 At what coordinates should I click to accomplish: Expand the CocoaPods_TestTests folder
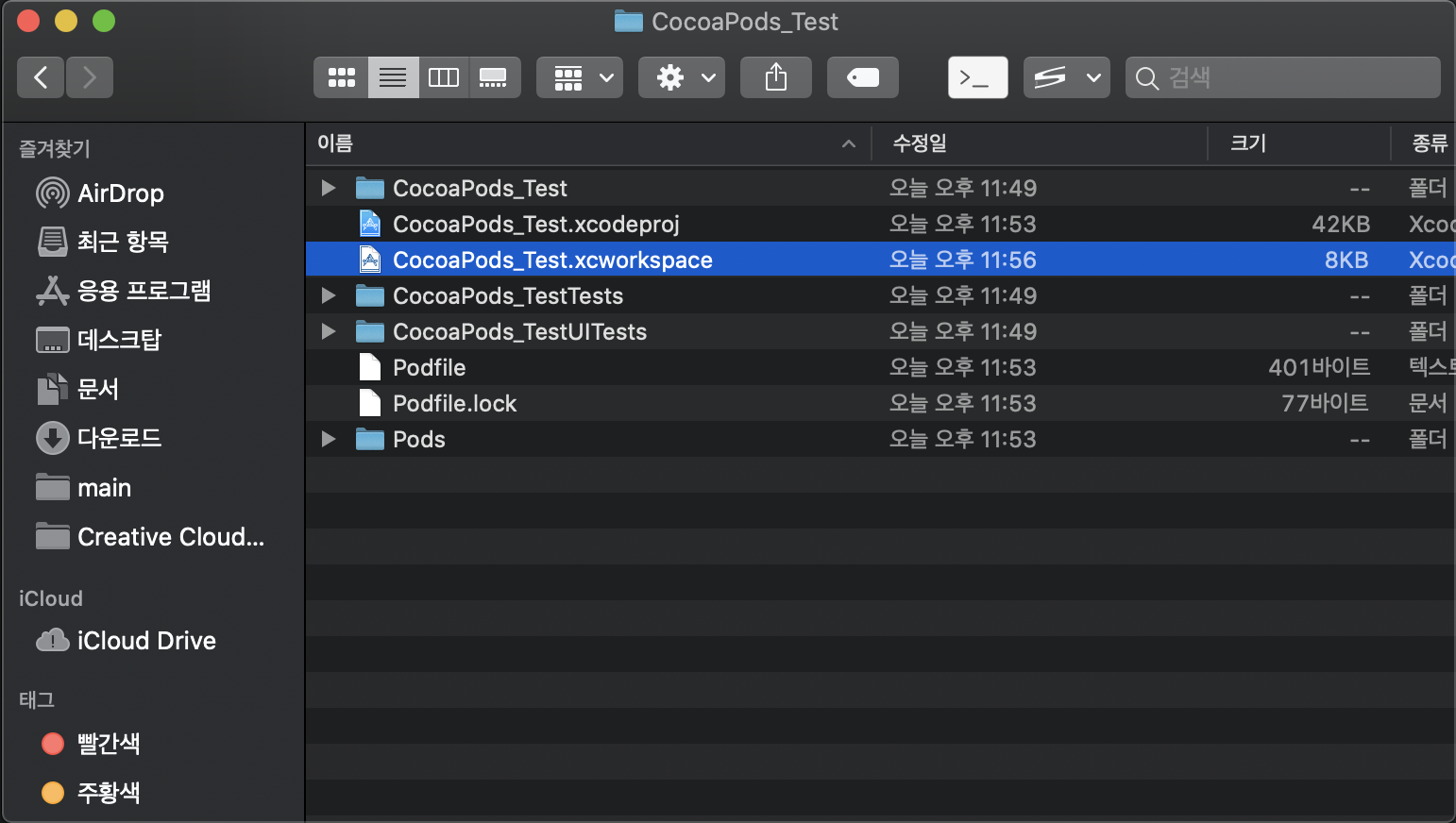(x=328, y=295)
